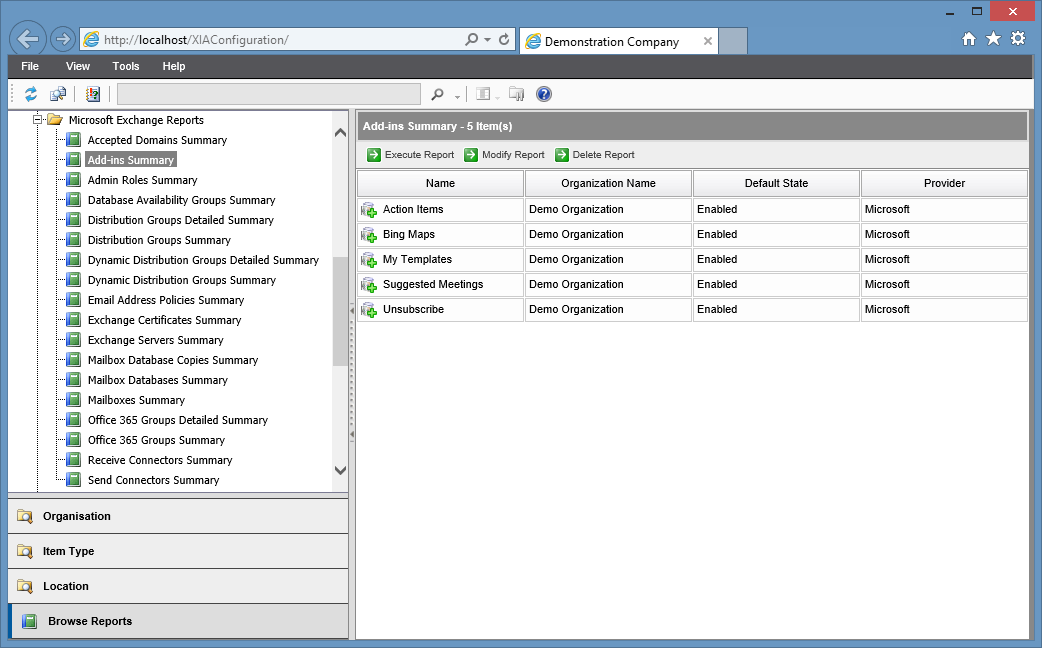Viewport: 1042px width, 648px height.
Task: Click the Mailboxes Summary report icon
Action: click(x=74, y=399)
